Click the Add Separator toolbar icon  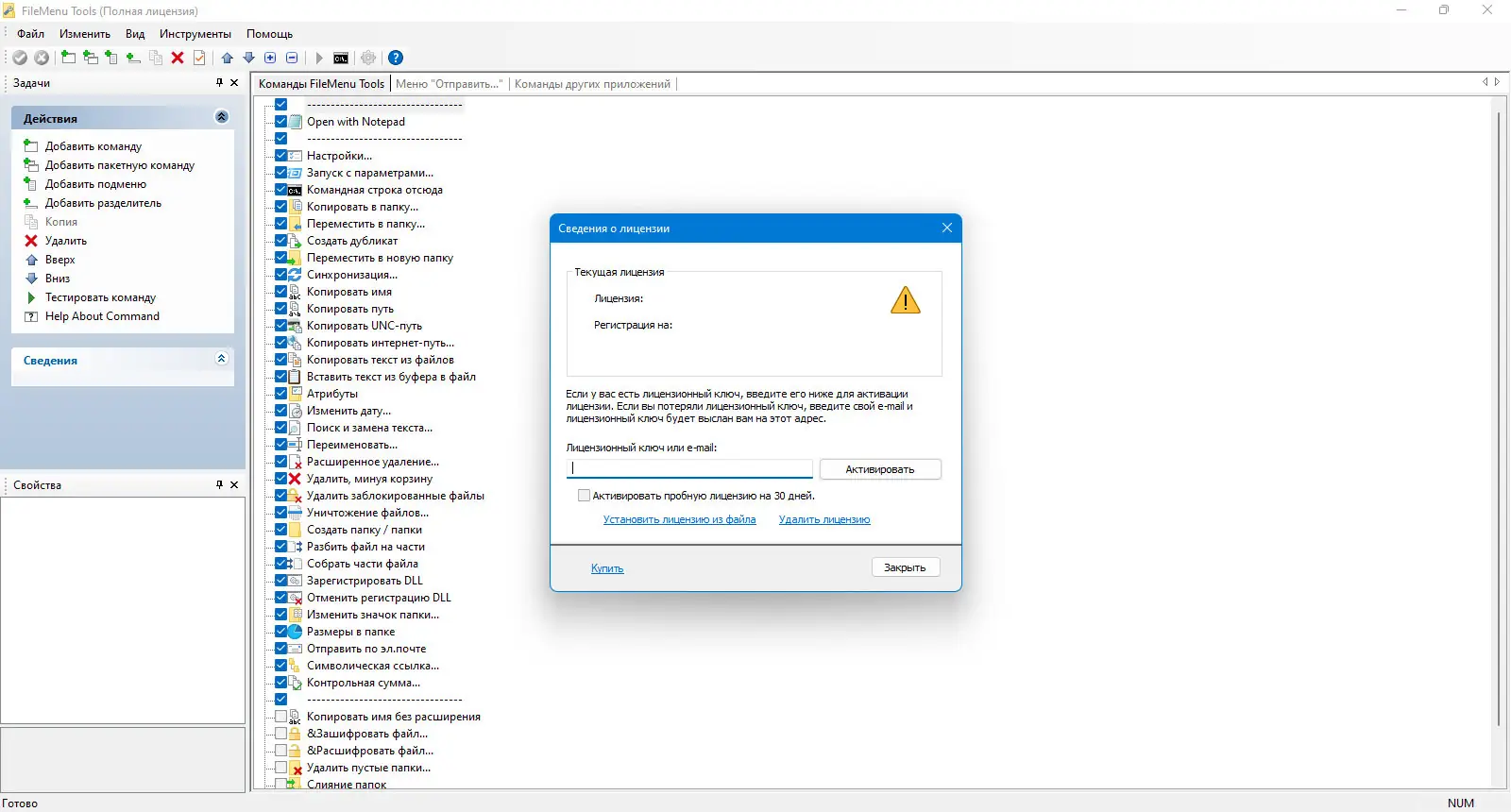pyautogui.click(x=133, y=58)
